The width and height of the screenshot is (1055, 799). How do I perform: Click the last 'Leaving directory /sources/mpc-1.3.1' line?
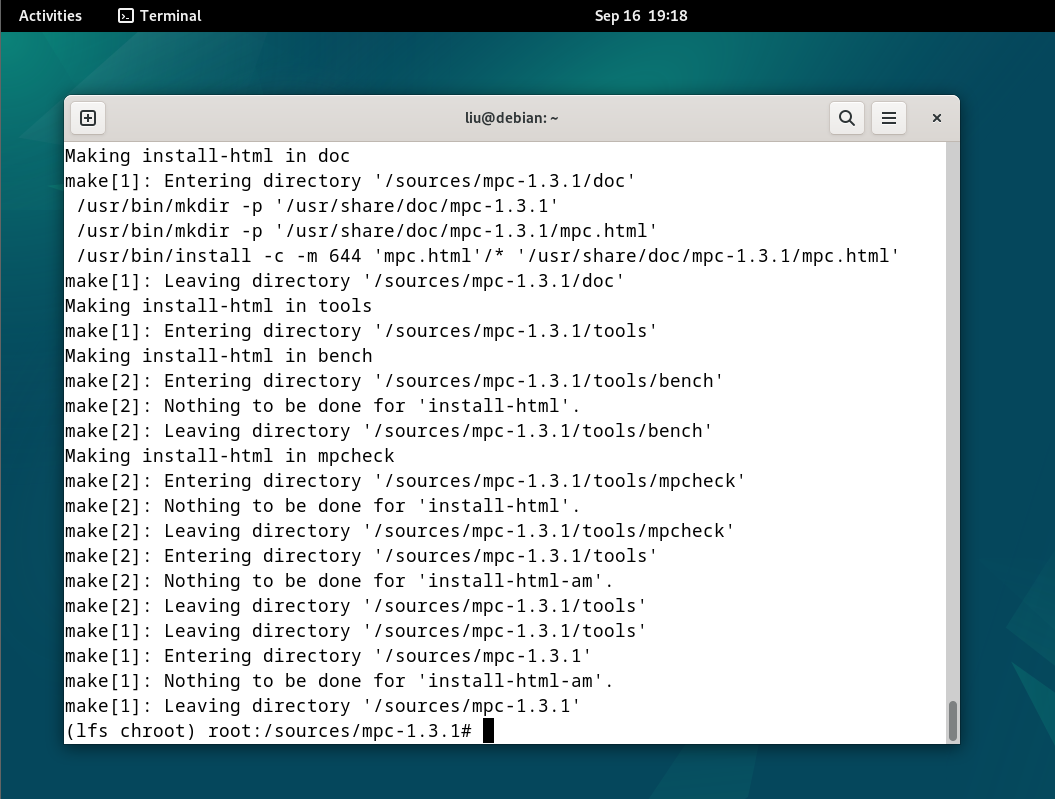click(323, 706)
